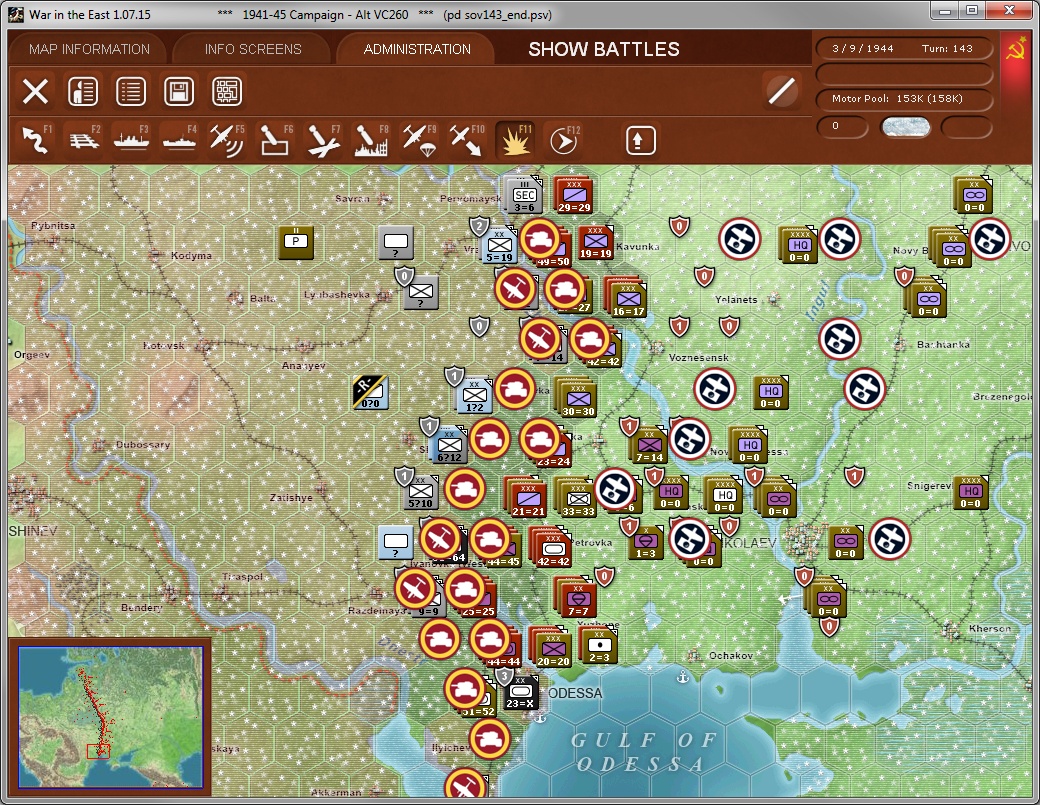Click the snowy weather indicator pill
The width and height of the screenshot is (1040, 805).
(905, 127)
